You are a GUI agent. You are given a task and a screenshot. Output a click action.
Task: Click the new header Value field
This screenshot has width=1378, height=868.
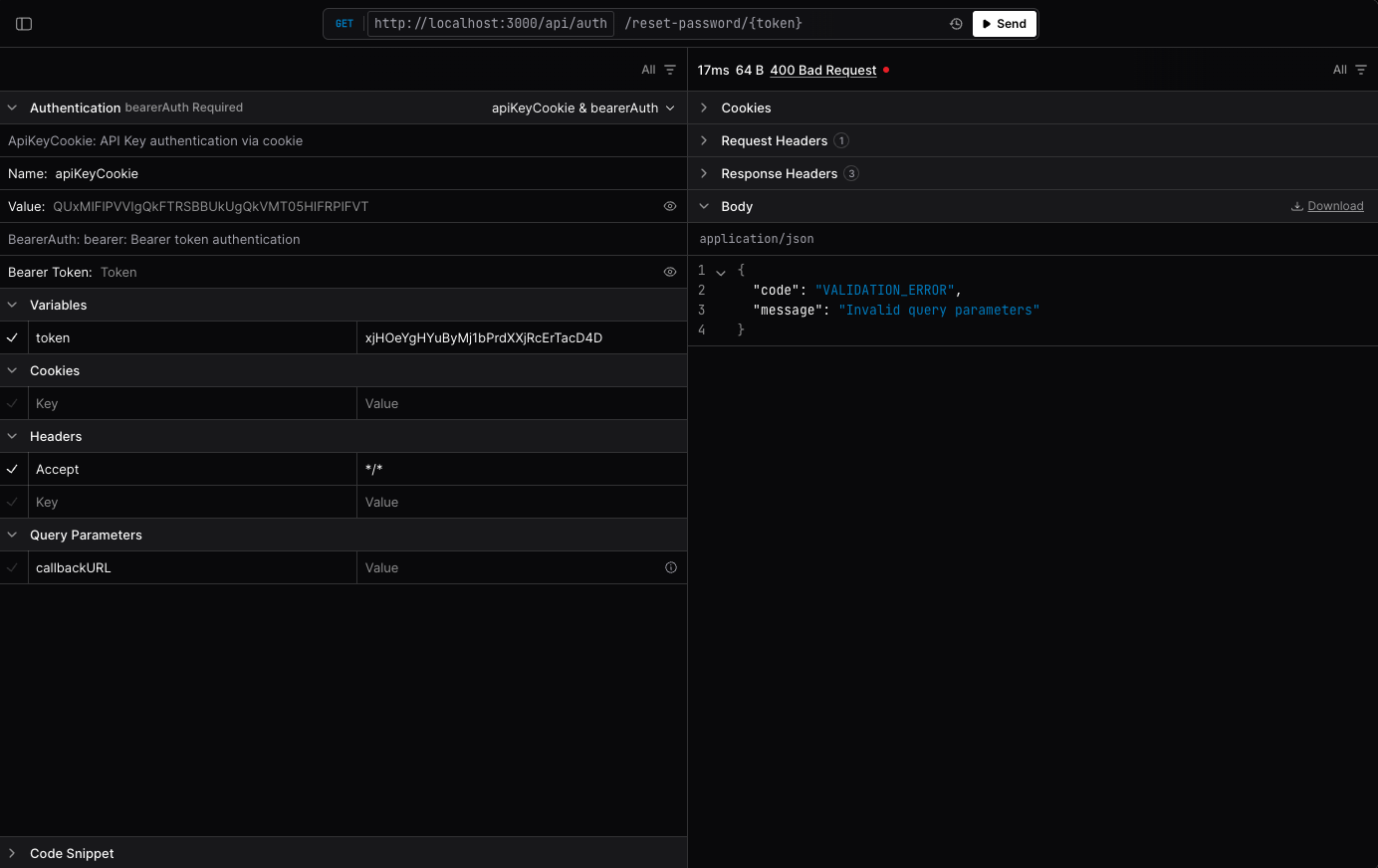522,502
